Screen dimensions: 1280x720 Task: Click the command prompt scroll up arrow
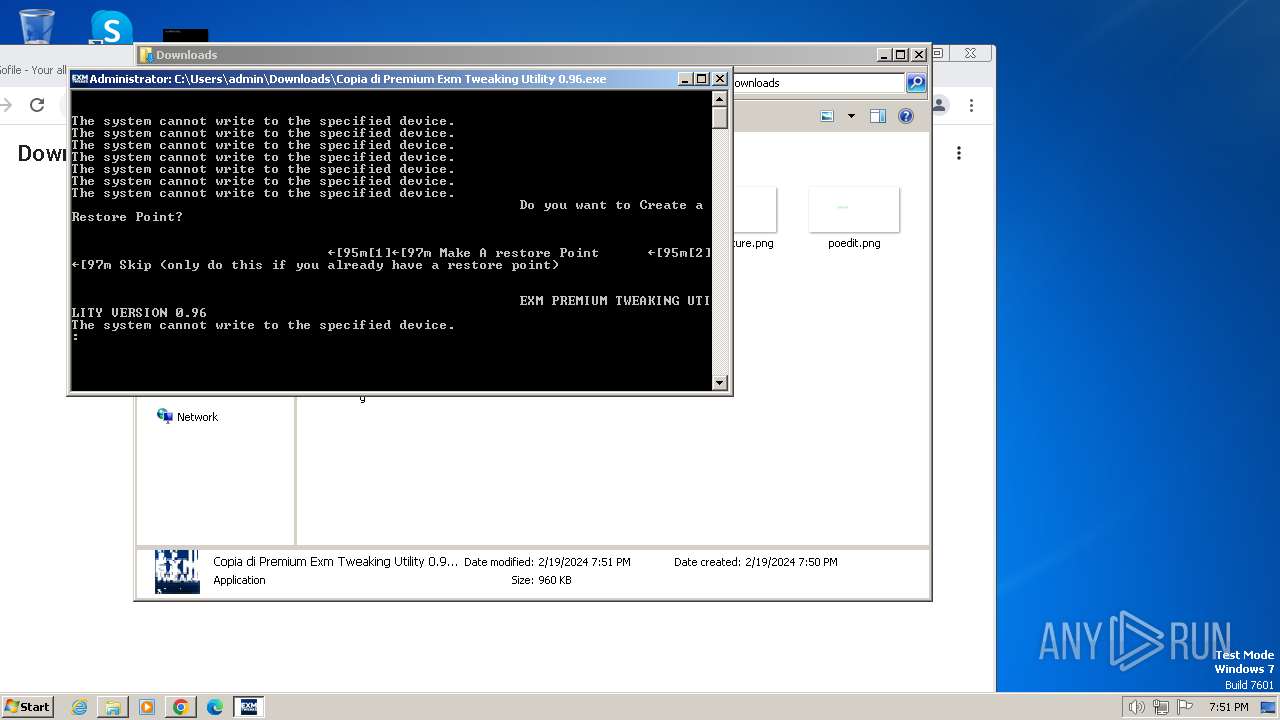click(719, 99)
